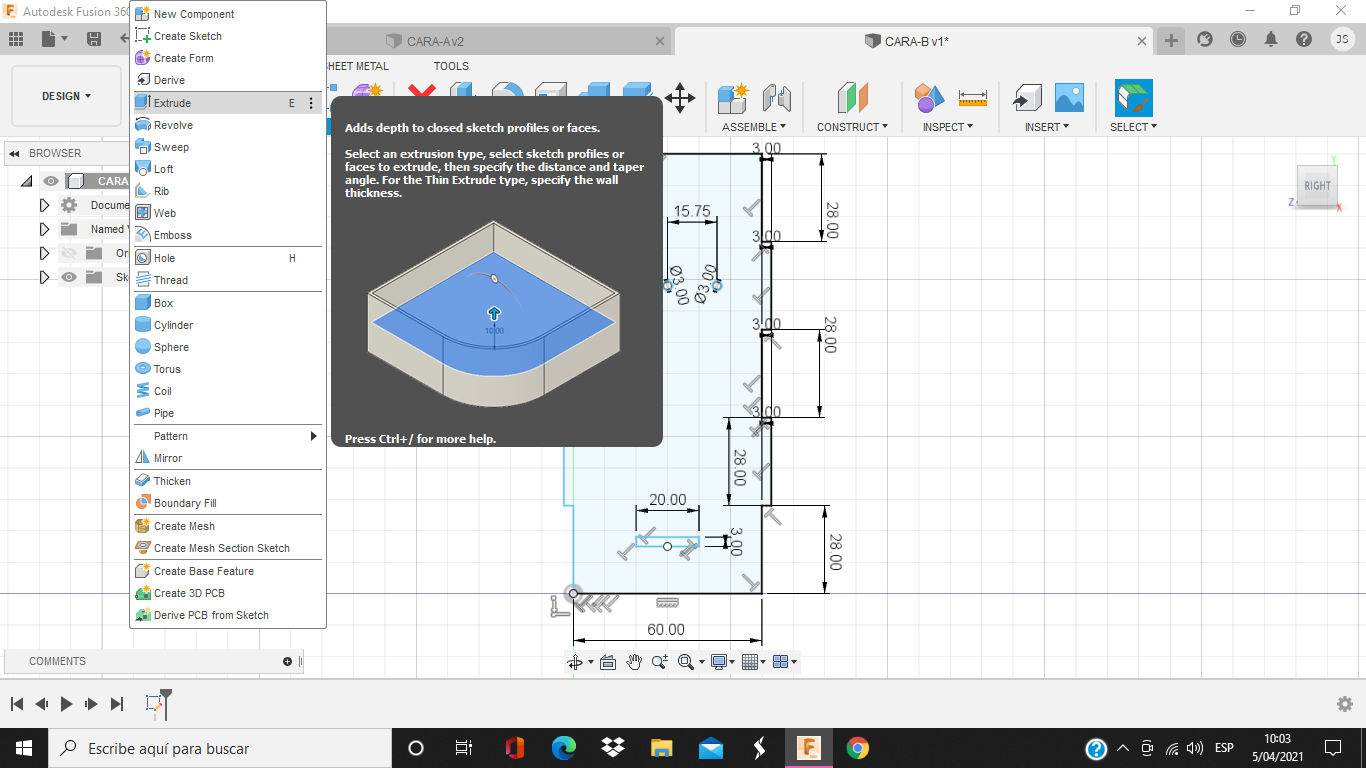Add a comment with plus icon
Image resolution: width=1366 pixels, height=768 pixels.
pyautogui.click(x=287, y=661)
